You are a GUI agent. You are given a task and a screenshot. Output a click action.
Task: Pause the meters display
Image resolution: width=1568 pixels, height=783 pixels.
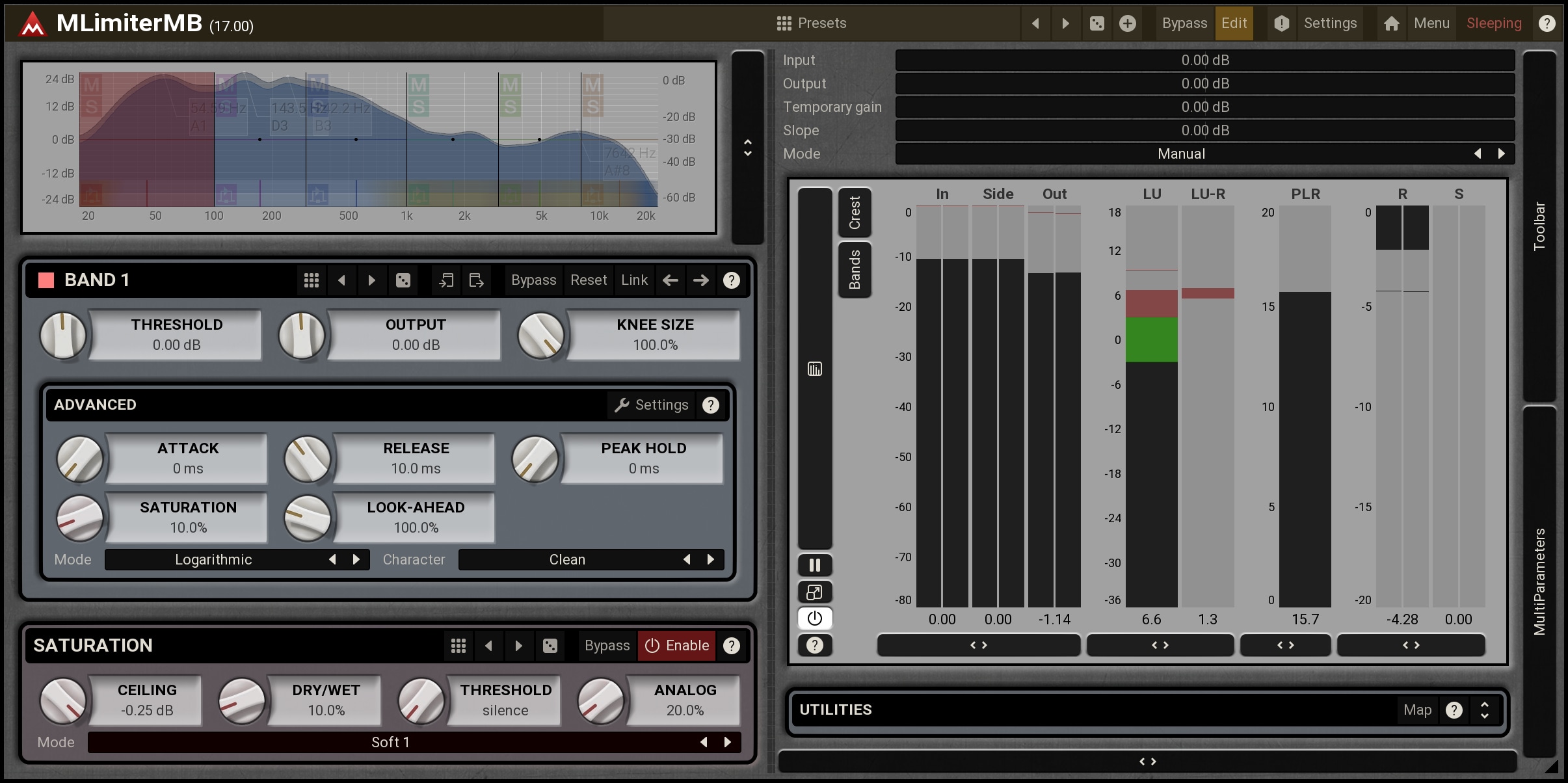(814, 565)
